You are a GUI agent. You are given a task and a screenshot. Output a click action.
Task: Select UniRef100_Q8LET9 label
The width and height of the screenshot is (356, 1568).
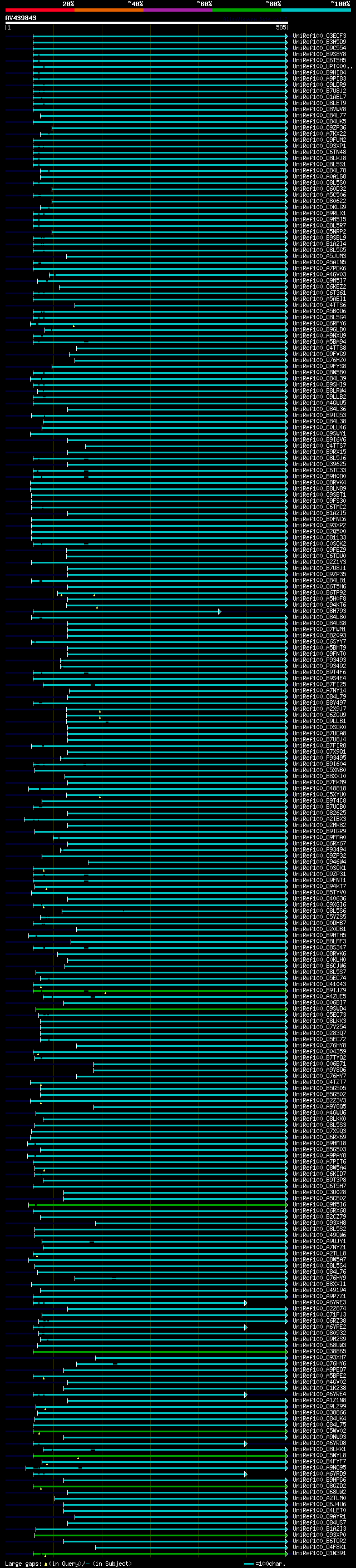tap(319, 103)
